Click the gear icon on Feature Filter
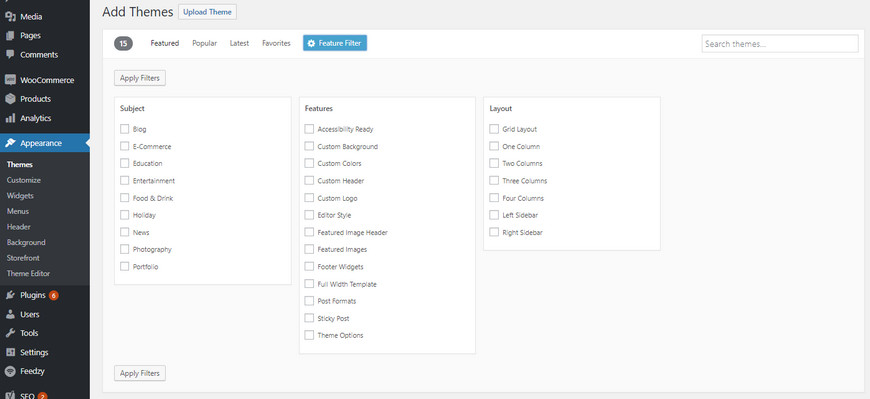870x399 pixels. coord(311,43)
